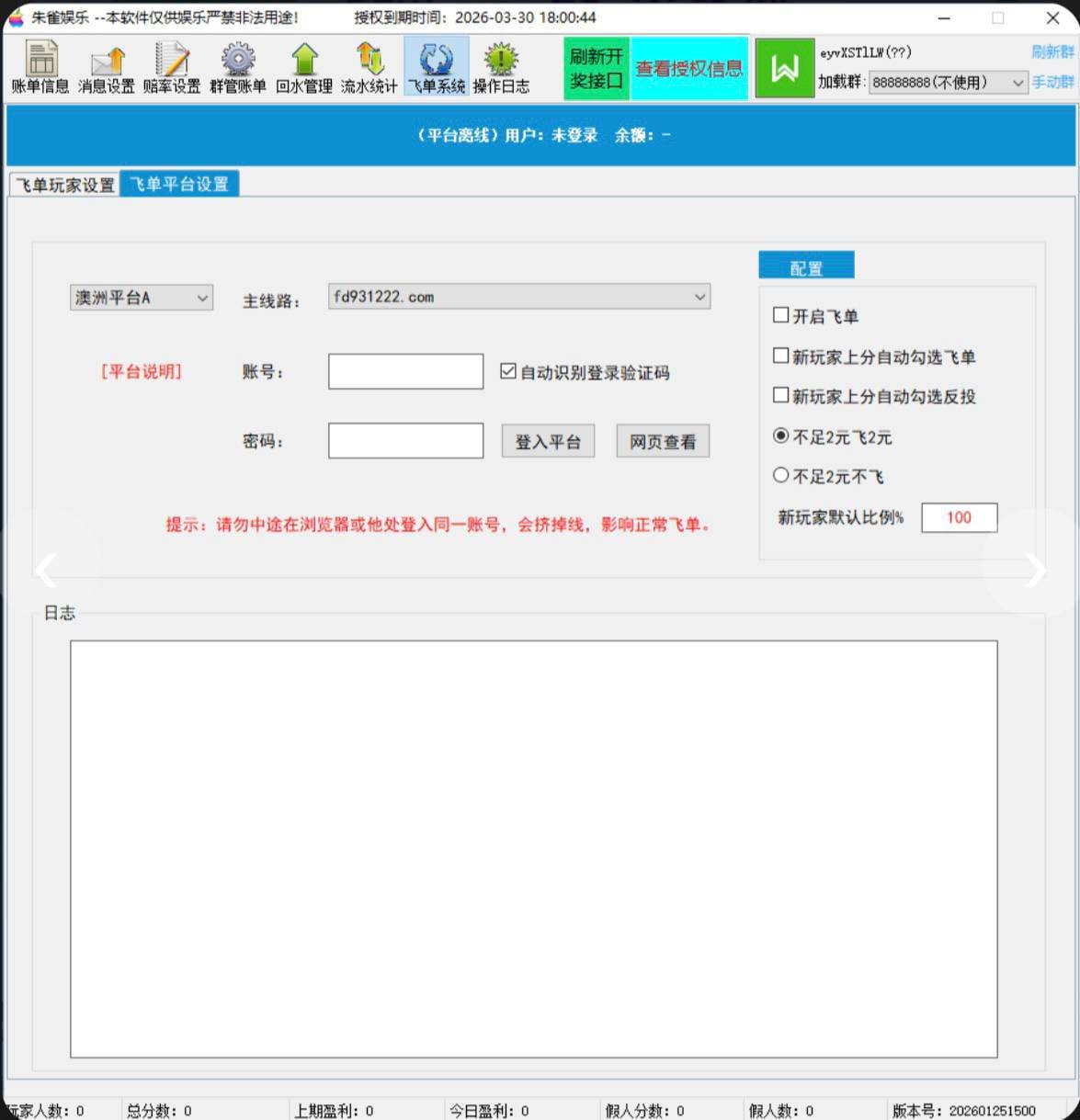Click inside the 日志 log text area
Screen dimensions: 1080x1120
(x=533, y=849)
